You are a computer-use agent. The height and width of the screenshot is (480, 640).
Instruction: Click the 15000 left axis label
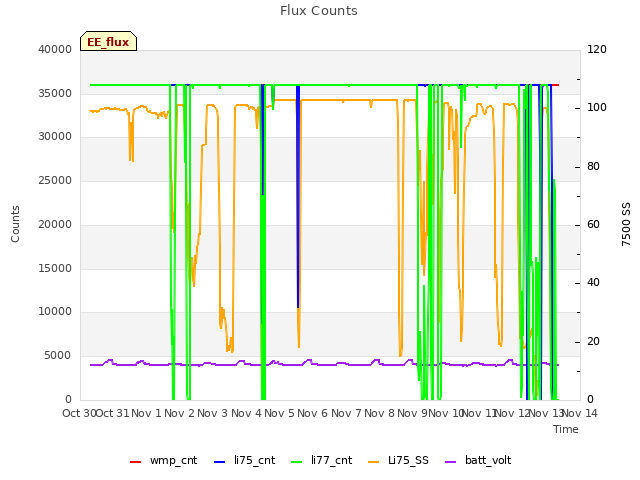pos(55,268)
